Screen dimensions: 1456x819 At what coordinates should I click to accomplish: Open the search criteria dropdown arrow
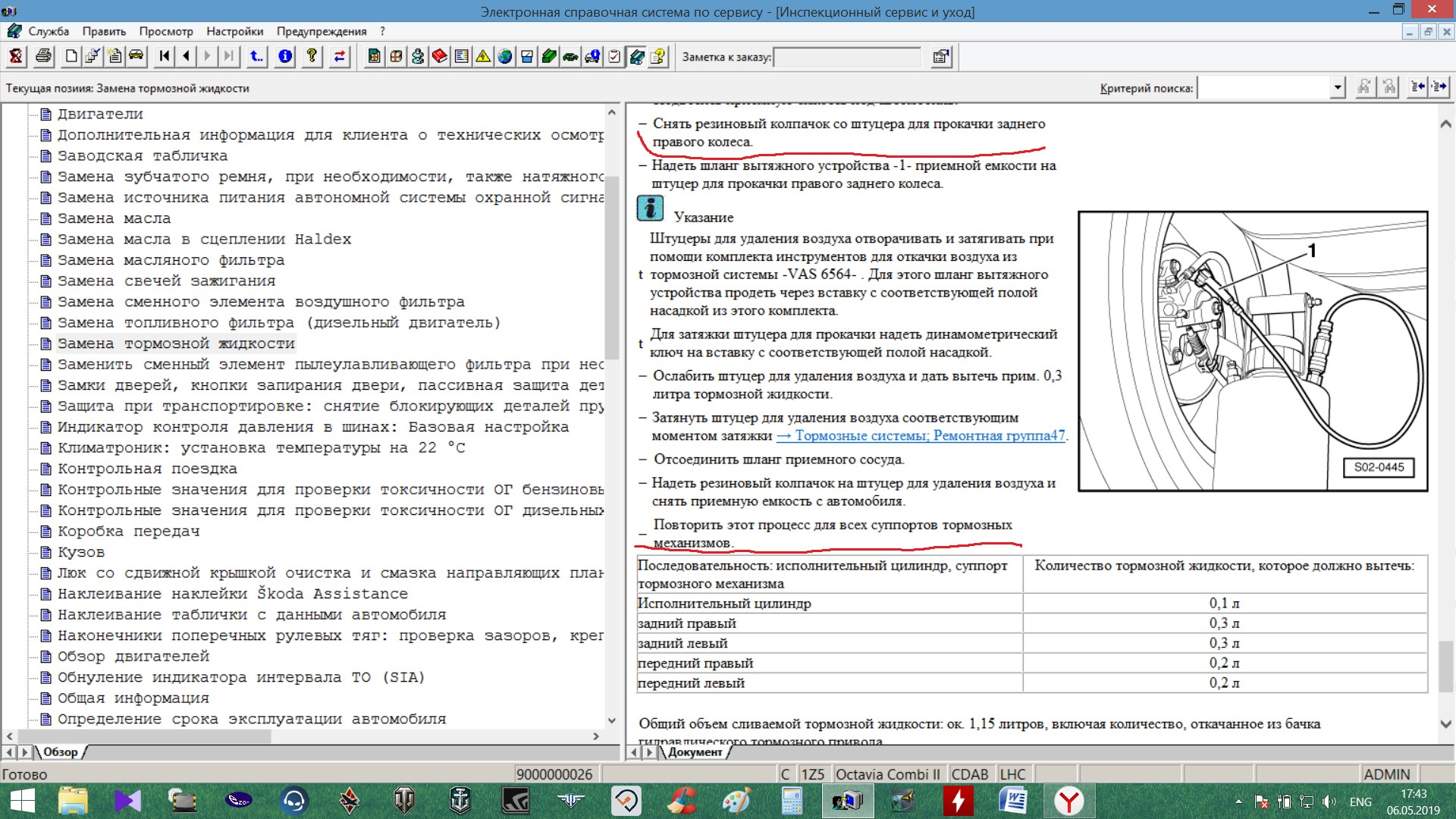1337,88
